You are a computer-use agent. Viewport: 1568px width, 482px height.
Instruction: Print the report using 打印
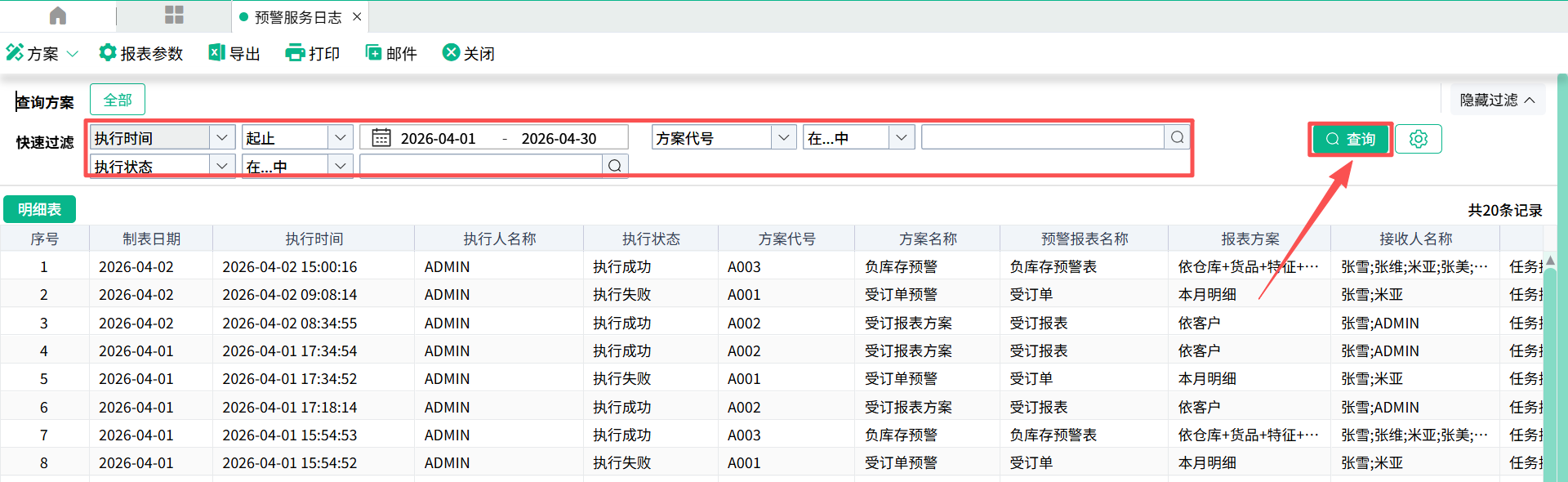pyautogui.click(x=295, y=53)
